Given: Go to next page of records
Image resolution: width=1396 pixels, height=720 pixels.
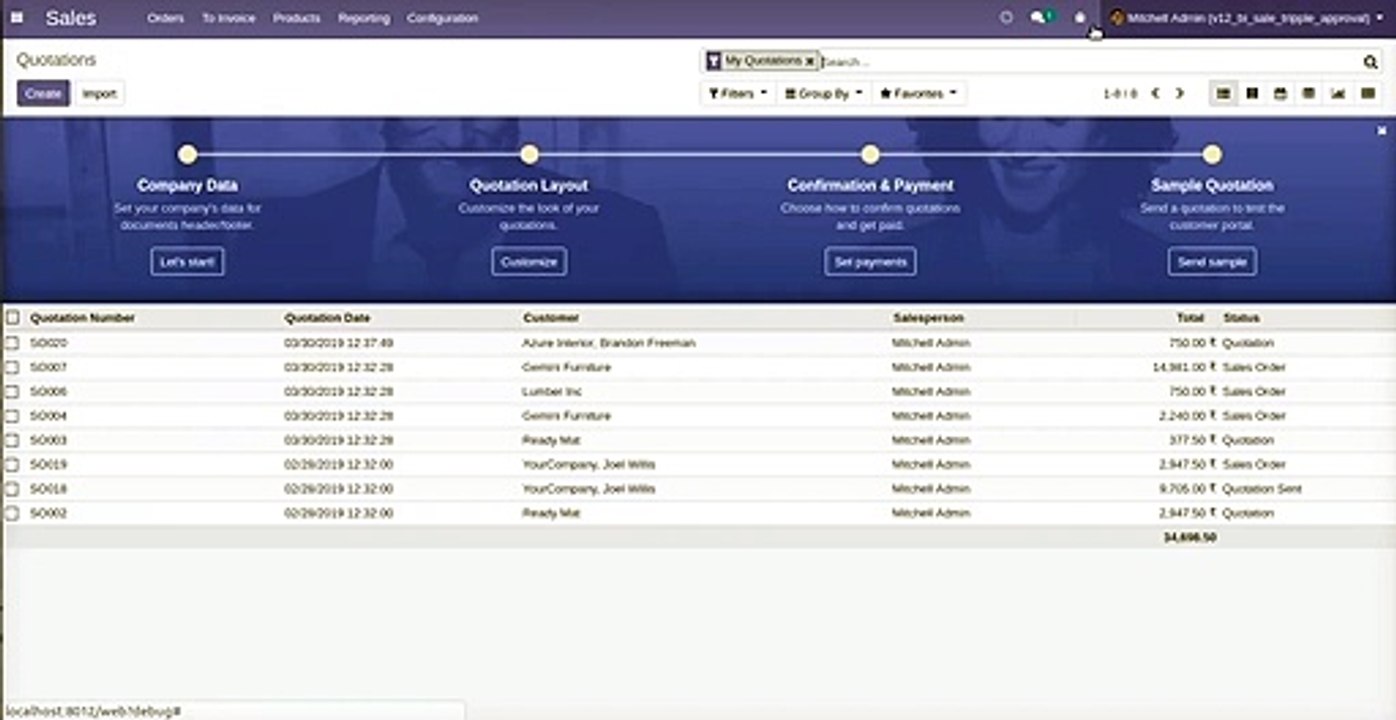Looking at the screenshot, I should tap(1179, 93).
